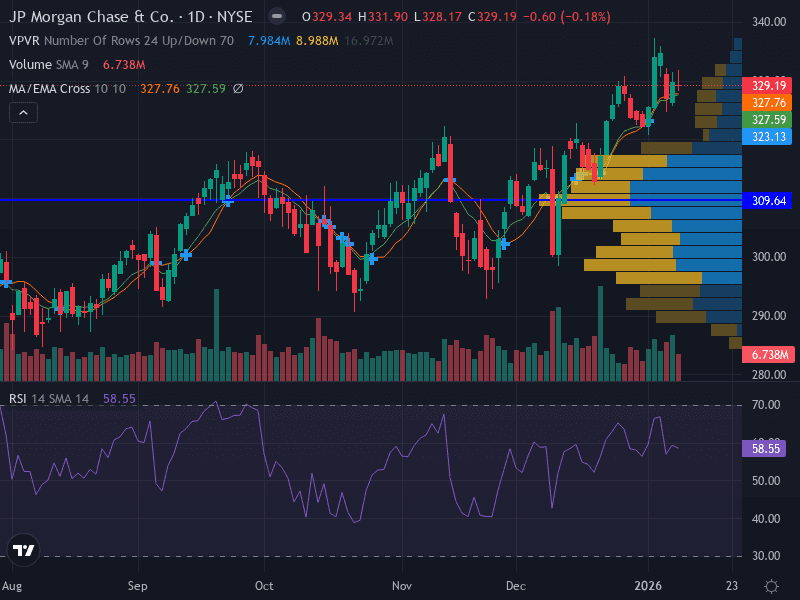800x600 pixels.
Task: Click the Sep label on the time axis
Action: 138,586
